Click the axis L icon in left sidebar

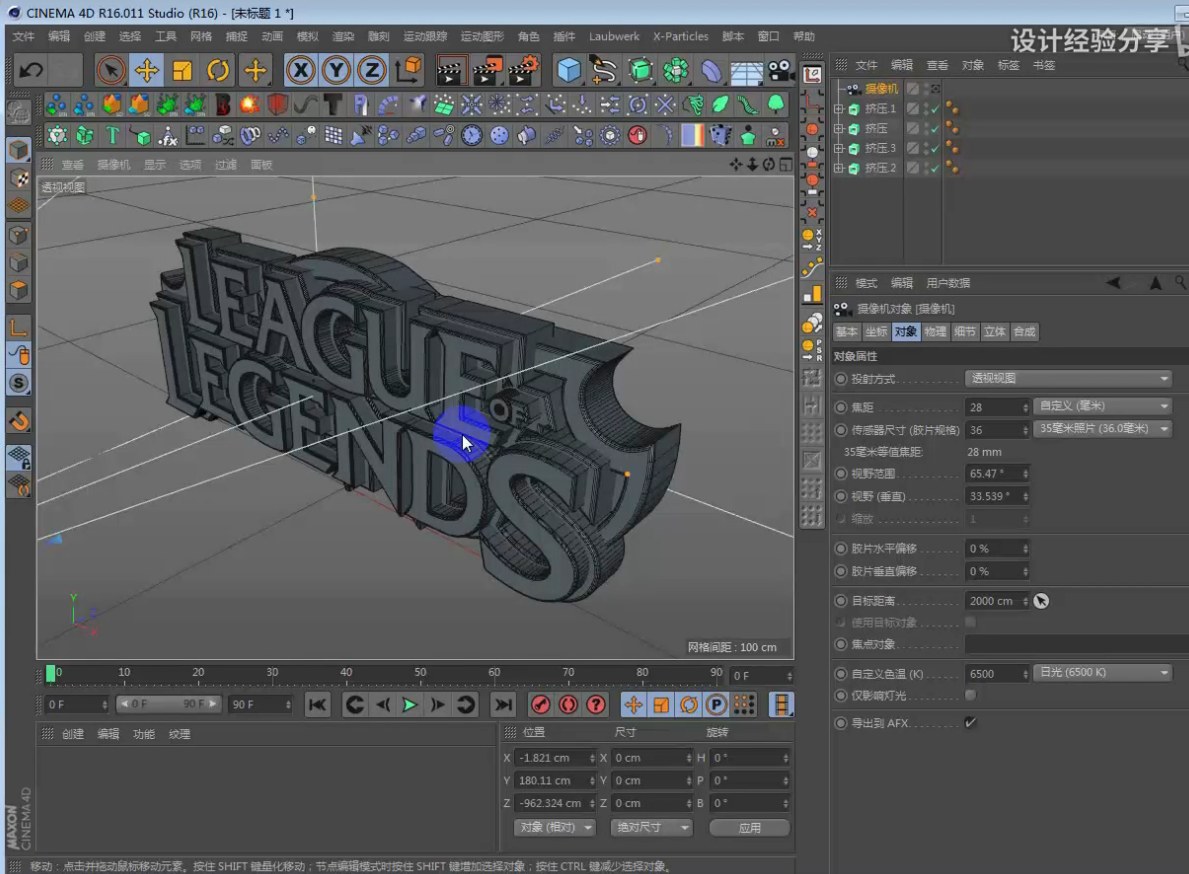click(x=19, y=327)
